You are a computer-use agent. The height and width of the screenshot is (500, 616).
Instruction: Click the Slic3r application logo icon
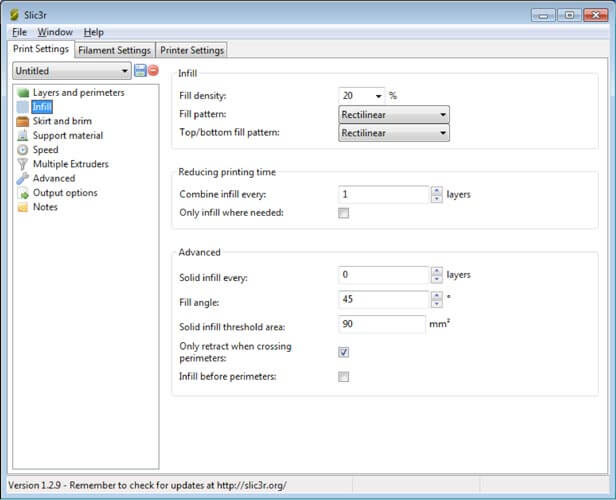(15, 15)
